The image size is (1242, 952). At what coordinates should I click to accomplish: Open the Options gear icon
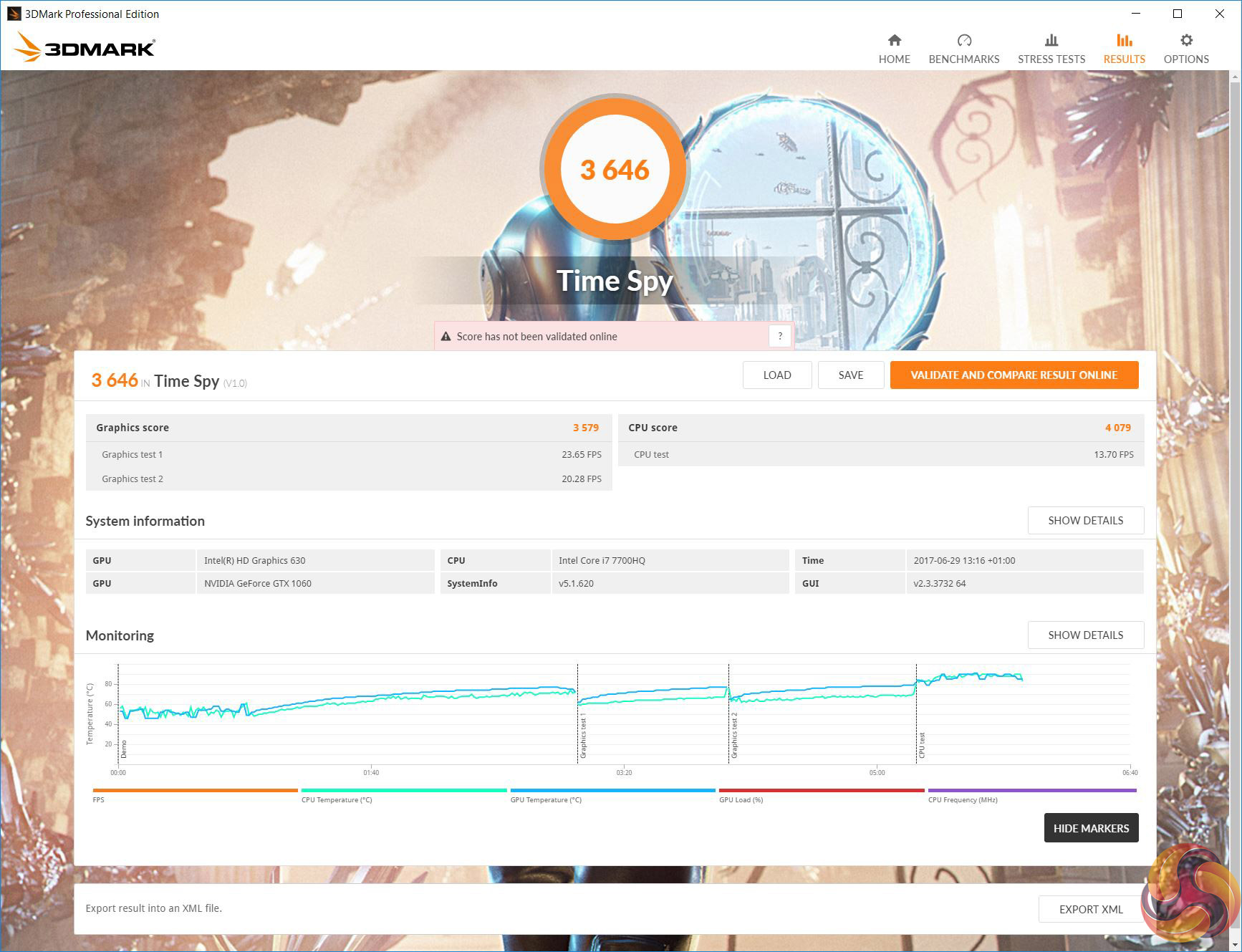1186,40
